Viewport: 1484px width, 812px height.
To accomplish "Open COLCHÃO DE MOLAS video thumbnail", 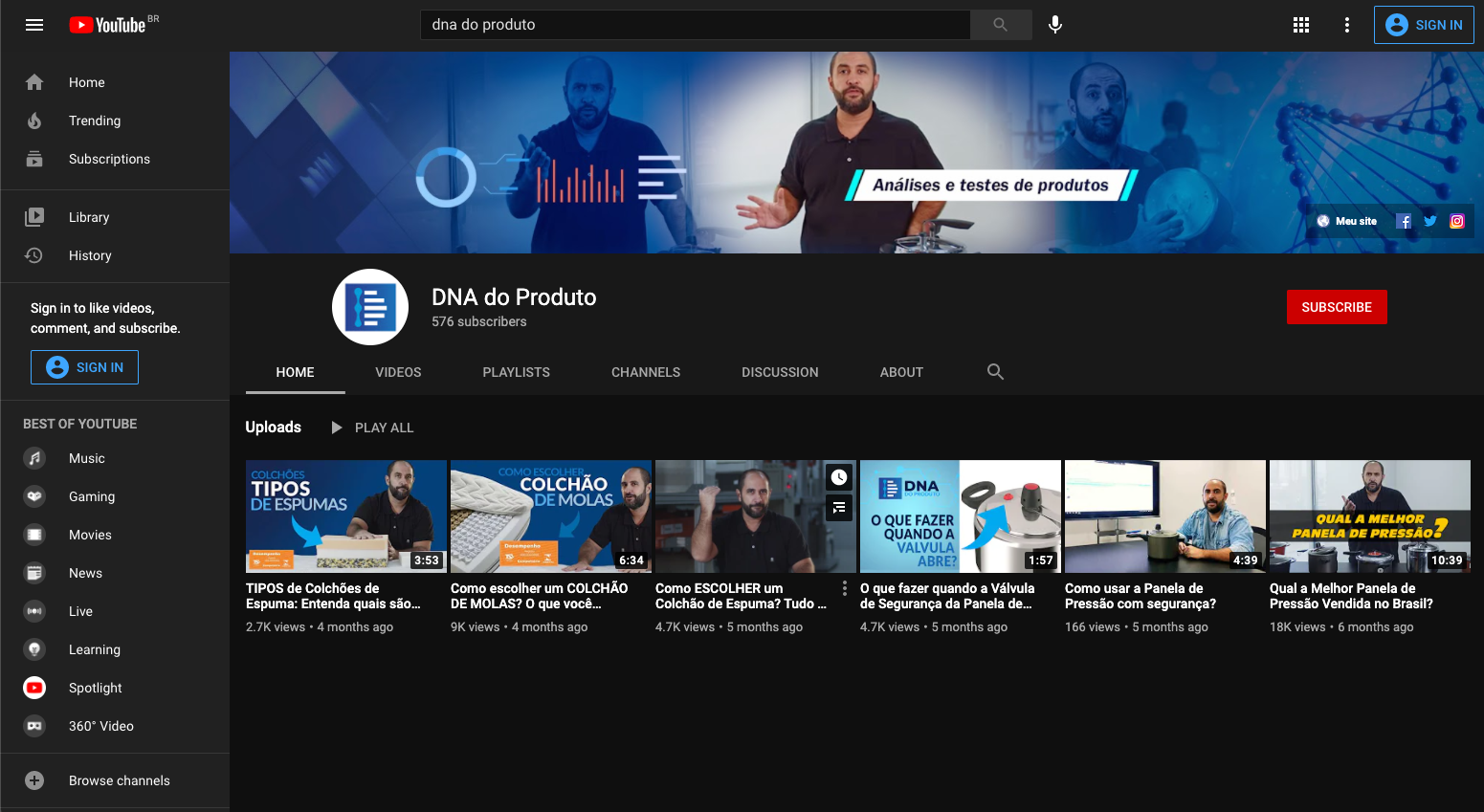I will (x=551, y=516).
